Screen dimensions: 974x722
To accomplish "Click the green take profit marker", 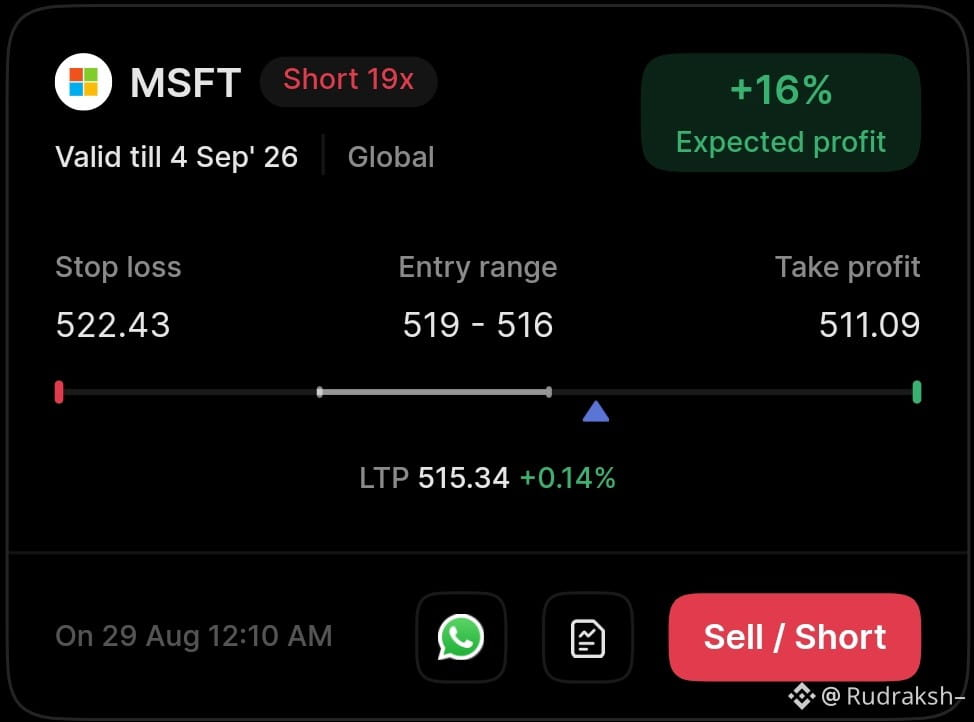I will tap(916, 392).
